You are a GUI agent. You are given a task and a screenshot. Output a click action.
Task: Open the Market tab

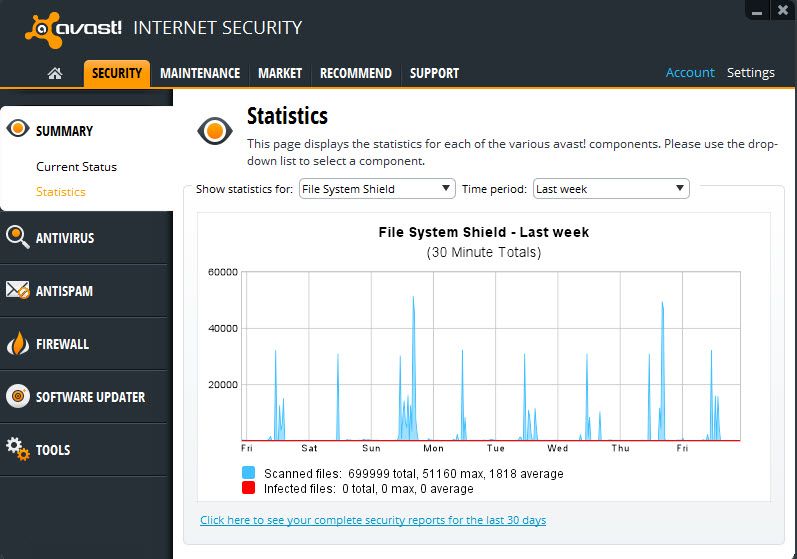coord(280,73)
